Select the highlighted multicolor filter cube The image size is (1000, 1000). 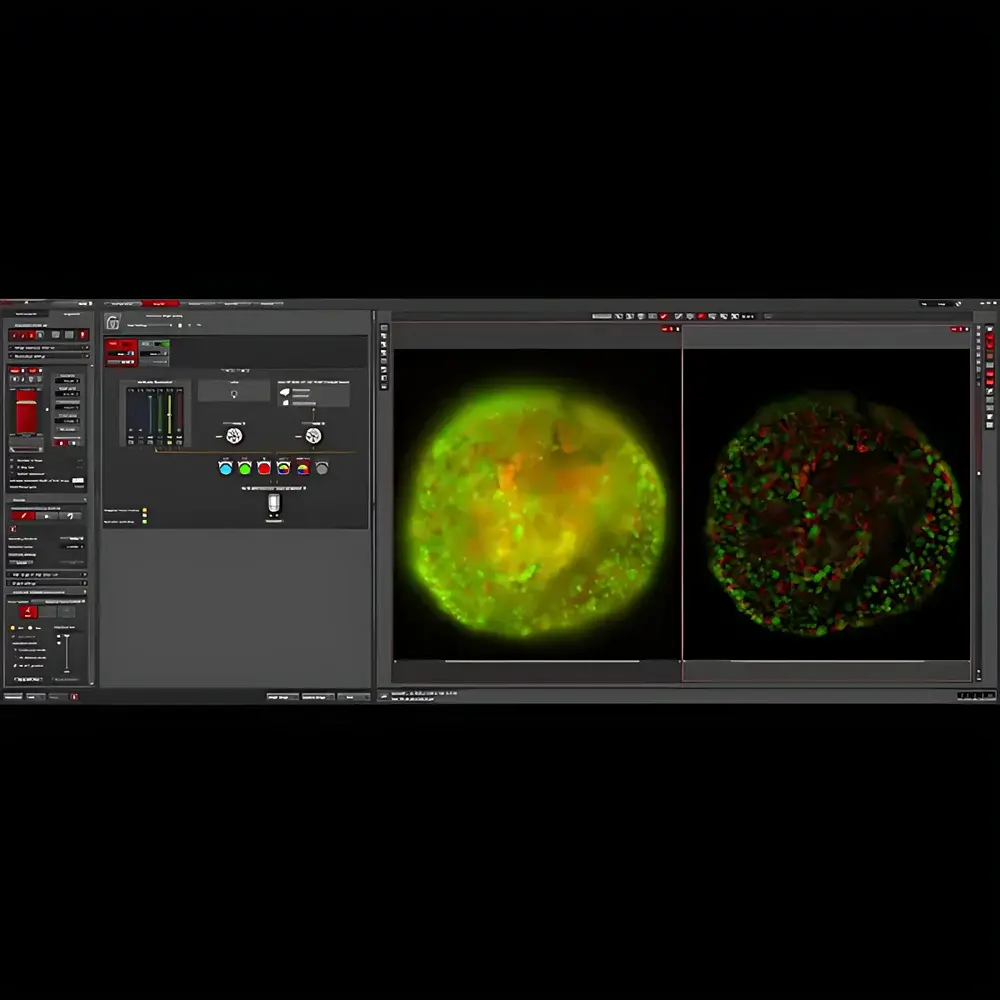tap(303, 468)
